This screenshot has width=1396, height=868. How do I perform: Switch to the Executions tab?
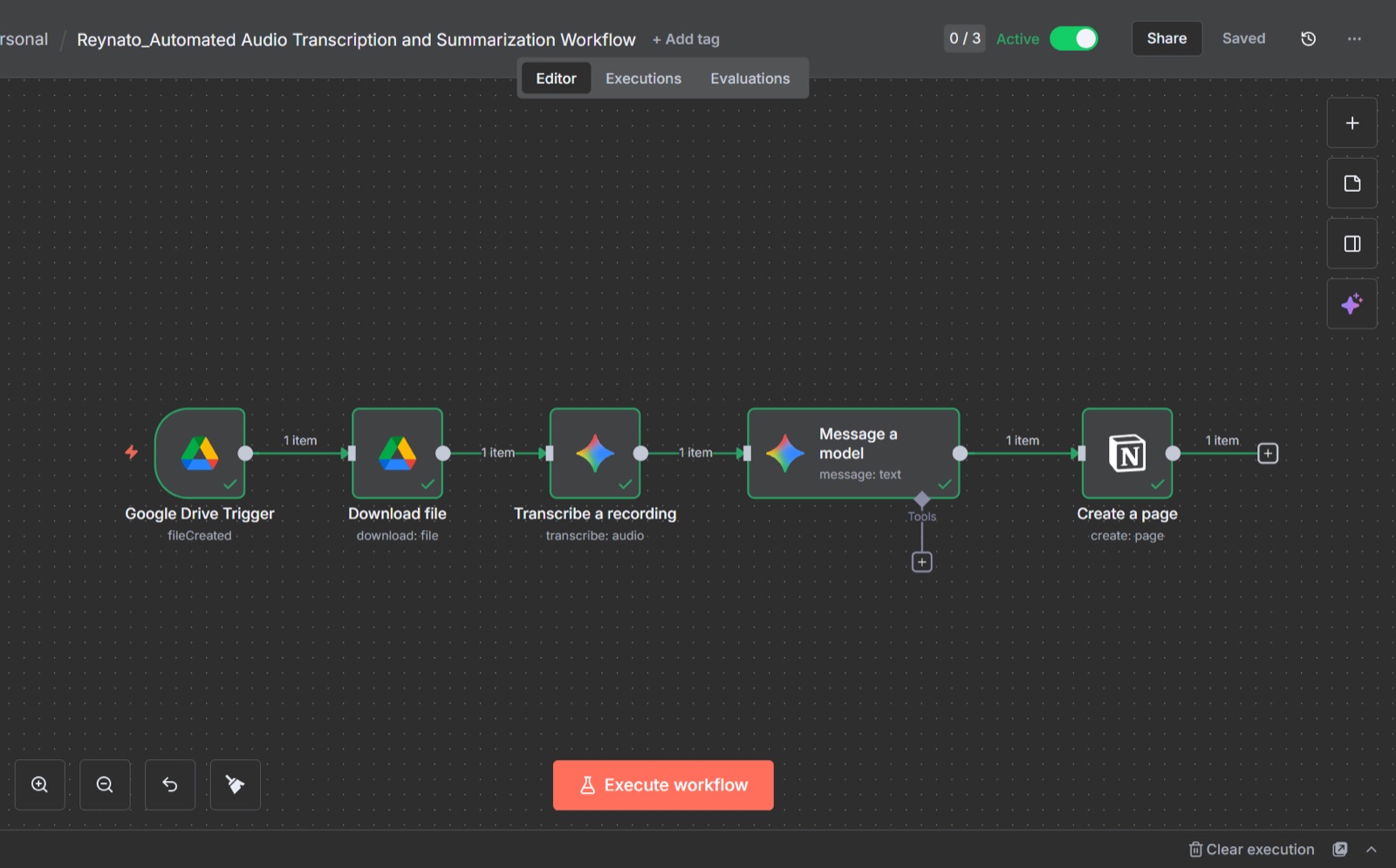[644, 79]
